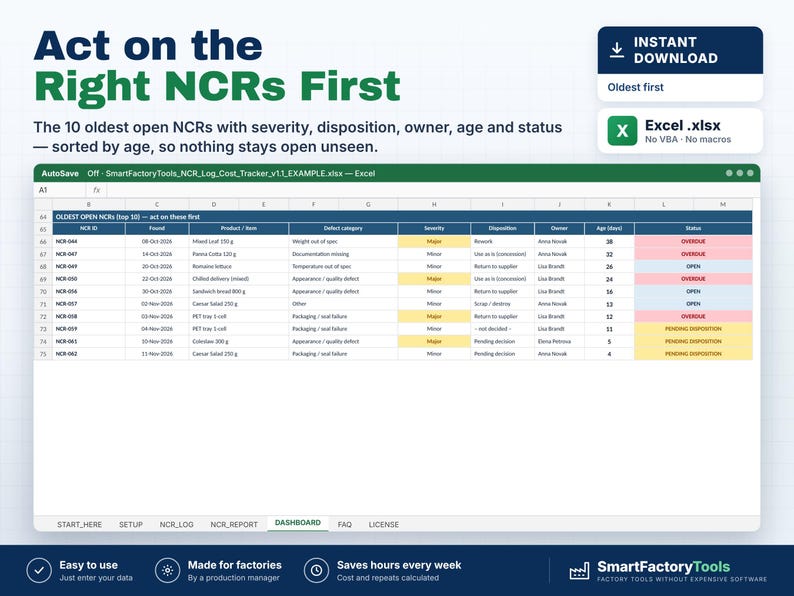Click the Romaine lettuce cell
The width and height of the screenshot is (794, 596).
coord(239,266)
